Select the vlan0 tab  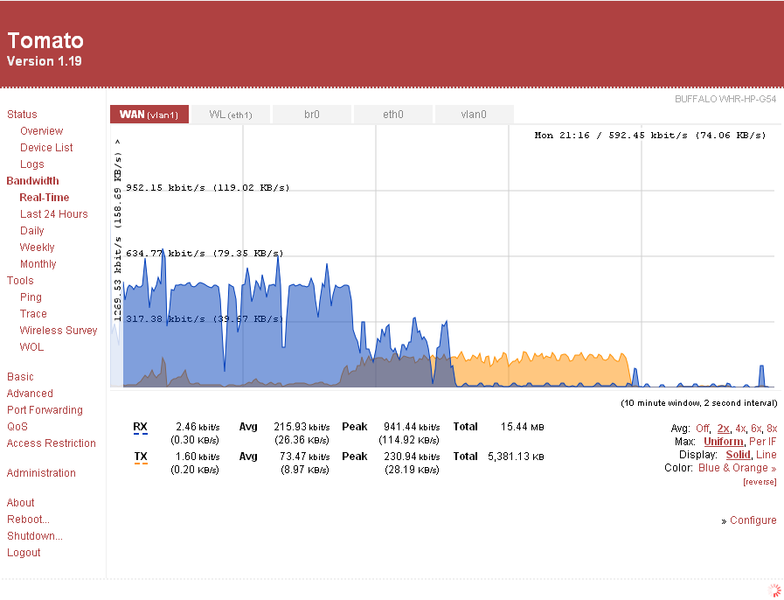click(474, 114)
